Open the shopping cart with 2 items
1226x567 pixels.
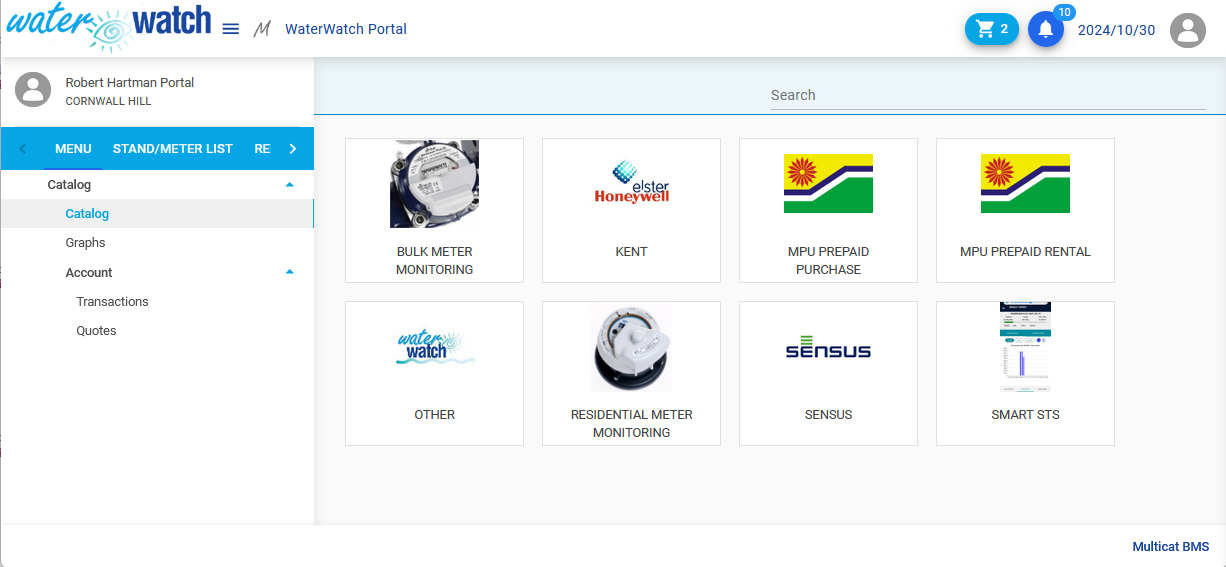point(992,29)
